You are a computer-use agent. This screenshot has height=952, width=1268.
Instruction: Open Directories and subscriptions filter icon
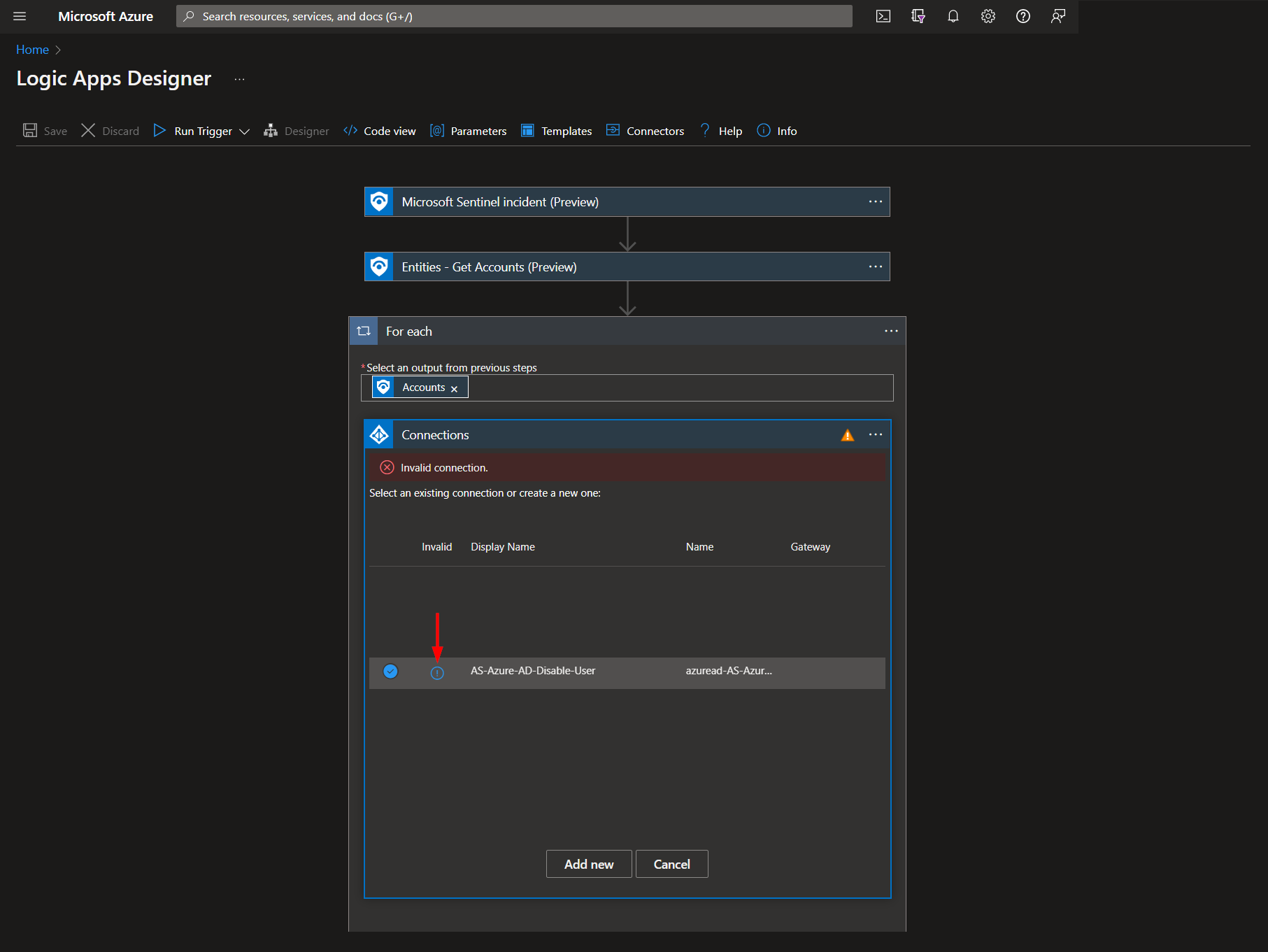(918, 16)
